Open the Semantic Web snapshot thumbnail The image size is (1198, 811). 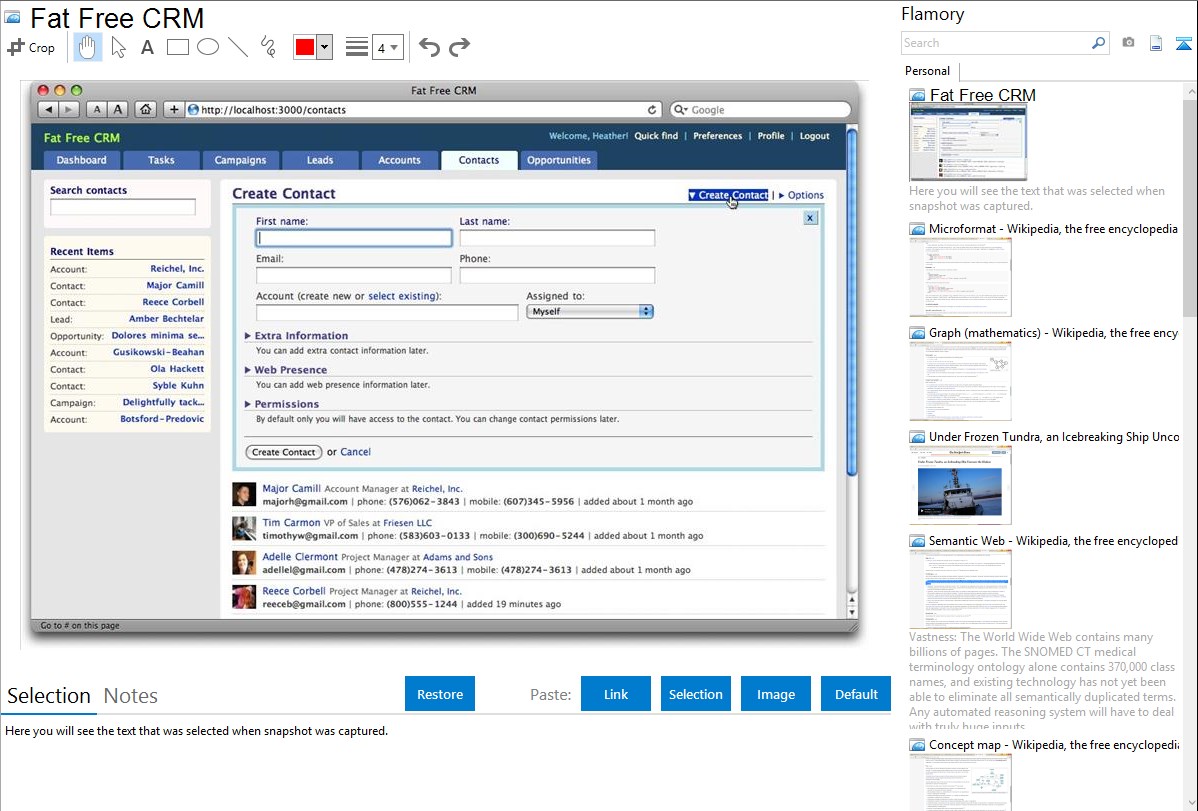[960, 589]
